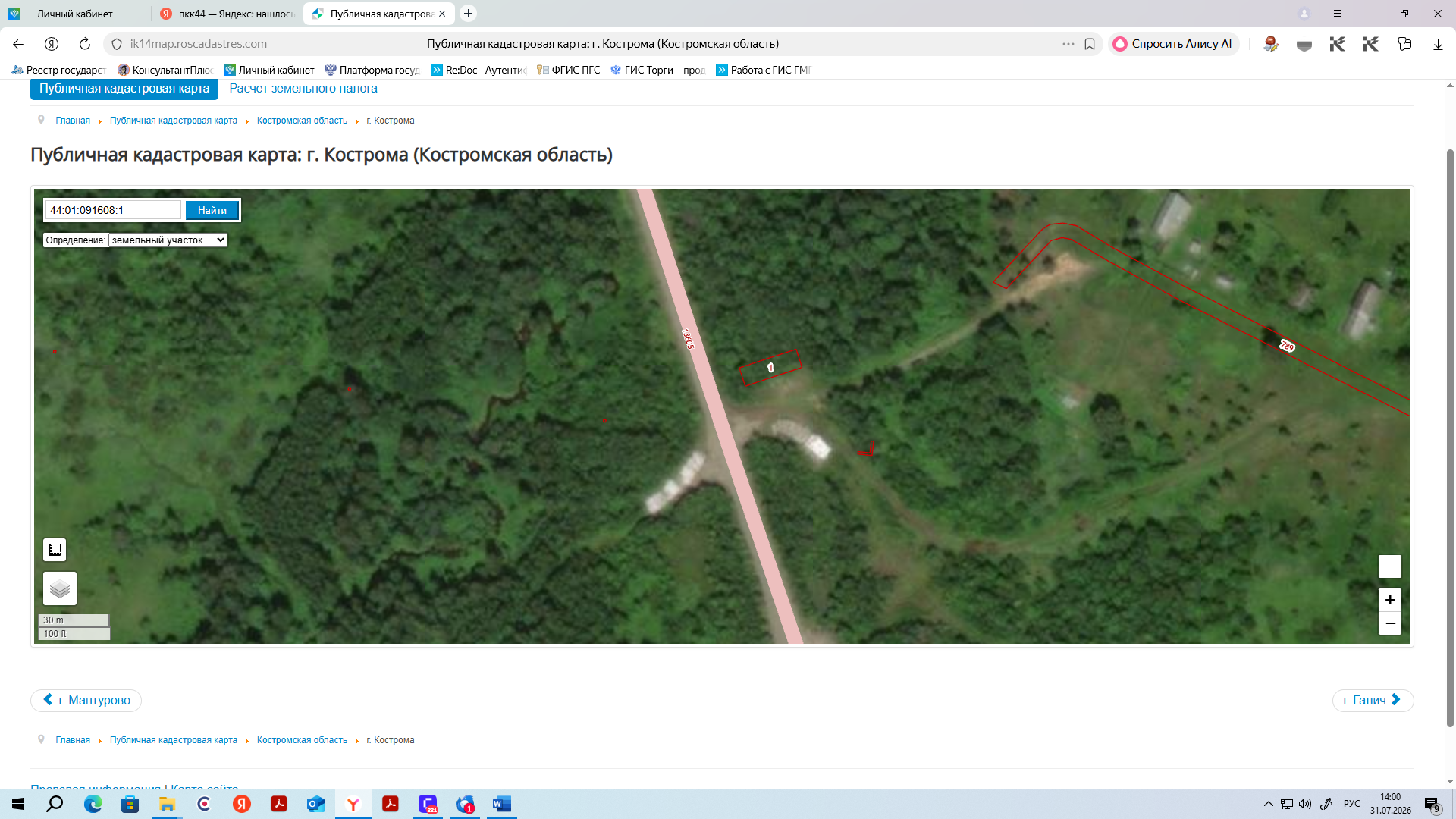Open ГИС Торги bookmark
Viewport: 1456px width, 819px height.
657,70
